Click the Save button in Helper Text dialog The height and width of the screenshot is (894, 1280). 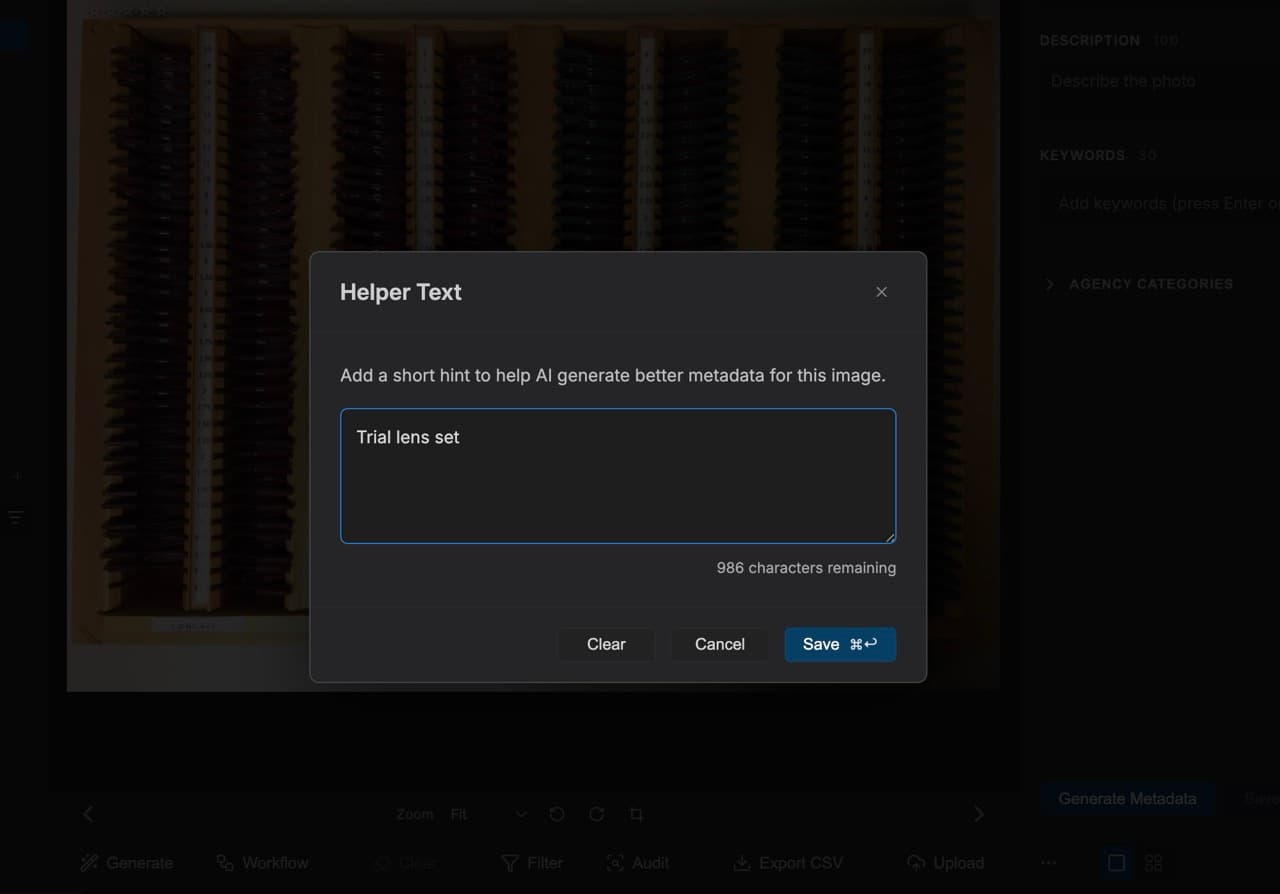[x=840, y=644]
